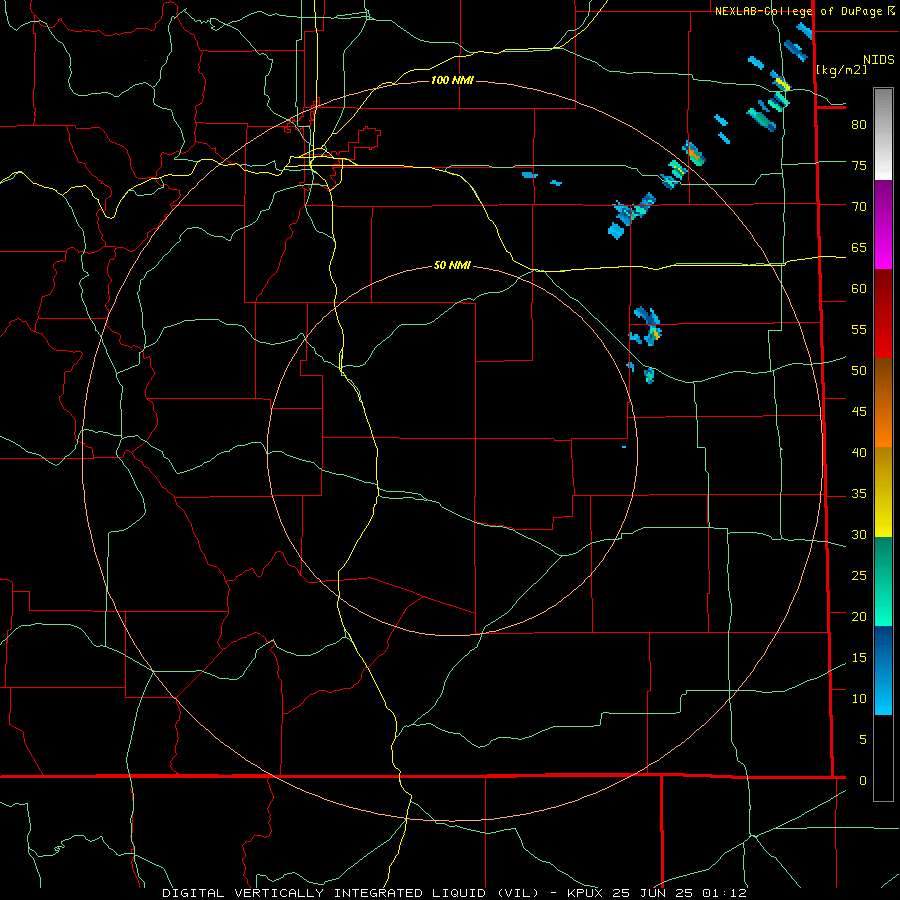900x900 pixels.
Task: Click the 0 value on the color scale
Action: tap(863, 781)
